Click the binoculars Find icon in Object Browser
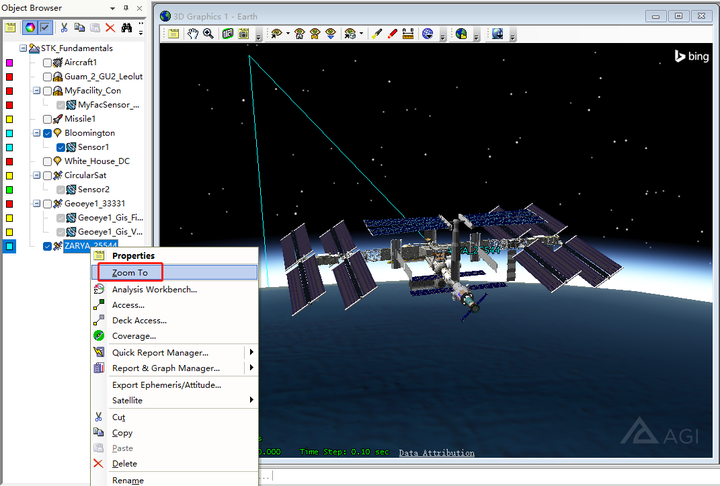Viewport: 720px width, 486px height. point(127,28)
